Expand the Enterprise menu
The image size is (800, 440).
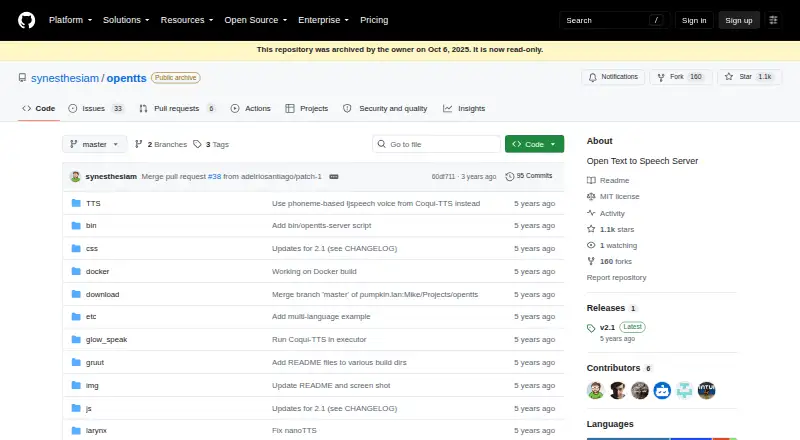323,20
